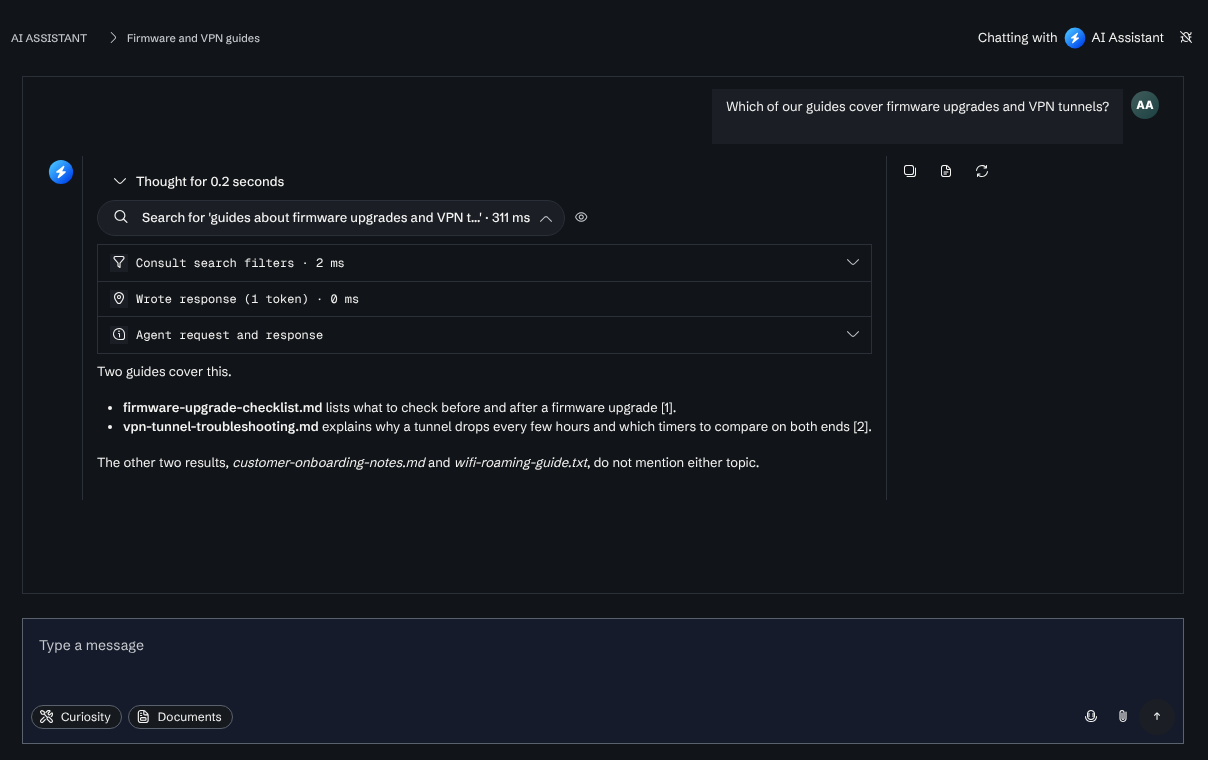Click AI Assistant name in header
1208x760 pixels.
pyautogui.click(x=1127, y=38)
